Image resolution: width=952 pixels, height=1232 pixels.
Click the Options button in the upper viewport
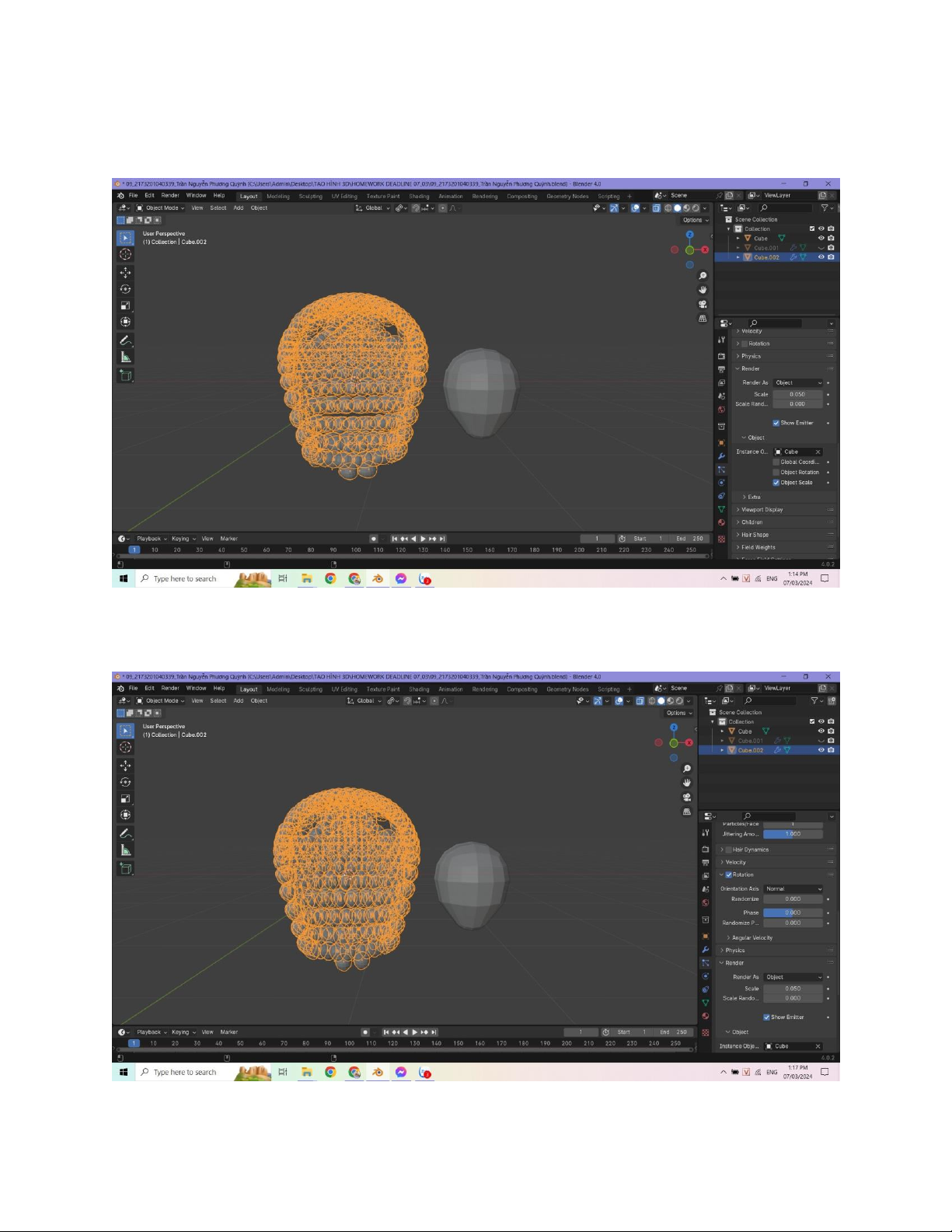click(694, 220)
